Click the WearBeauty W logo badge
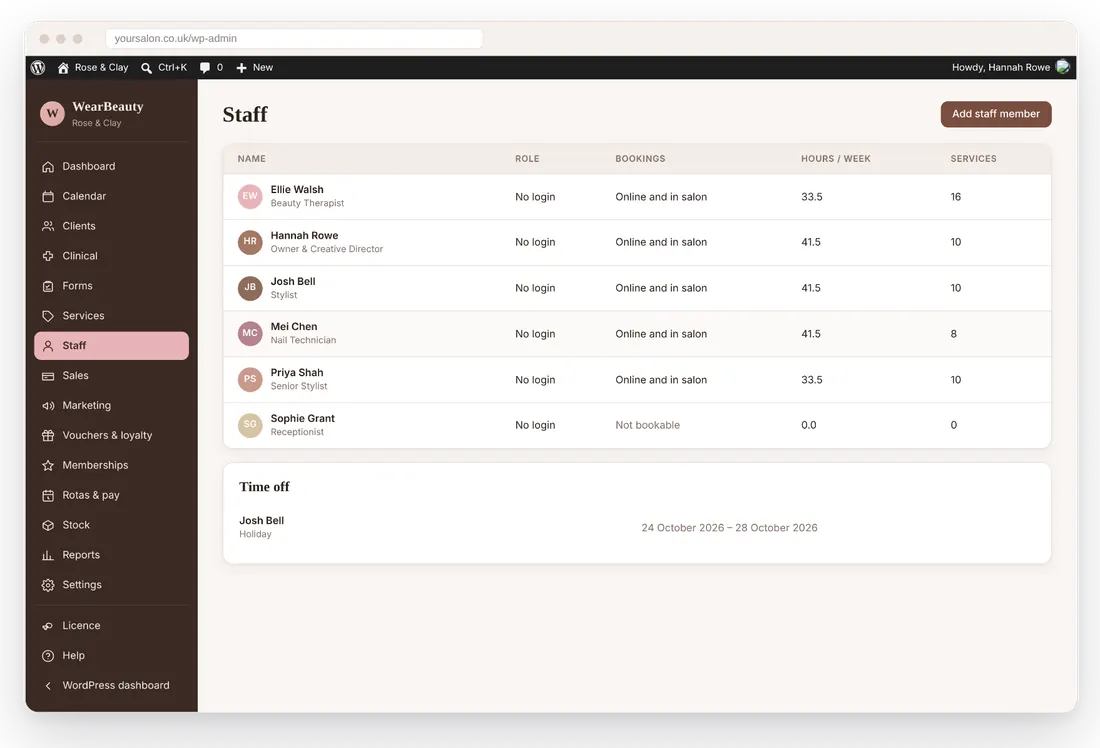The width and height of the screenshot is (1100, 748). click(52, 114)
